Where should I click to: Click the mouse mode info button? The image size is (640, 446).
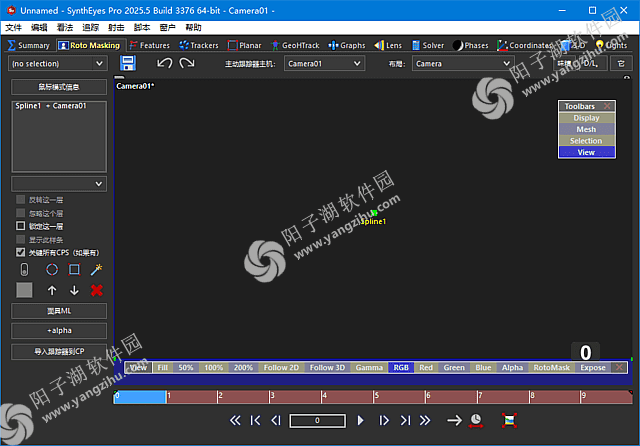pos(59,87)
